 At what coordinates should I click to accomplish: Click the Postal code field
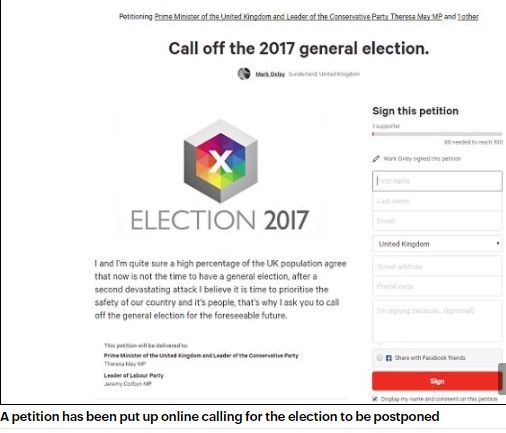(437, 286)
